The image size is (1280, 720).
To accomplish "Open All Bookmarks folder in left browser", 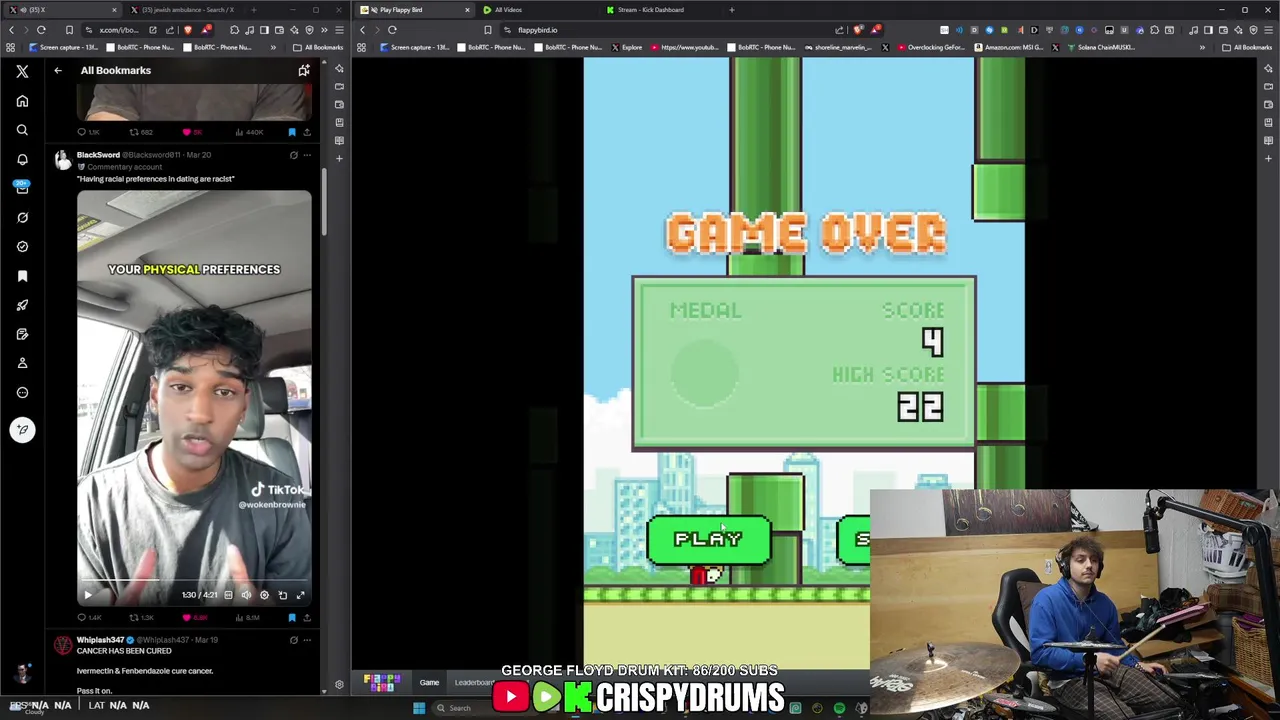I will coord(318,47).
